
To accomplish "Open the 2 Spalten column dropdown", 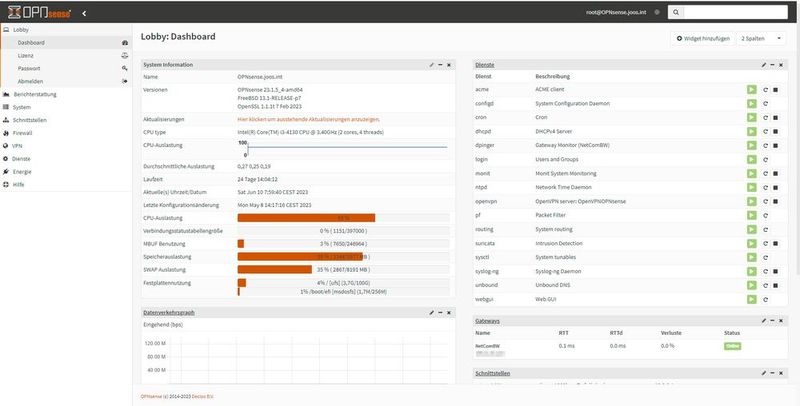I will [x=761, y=38].
